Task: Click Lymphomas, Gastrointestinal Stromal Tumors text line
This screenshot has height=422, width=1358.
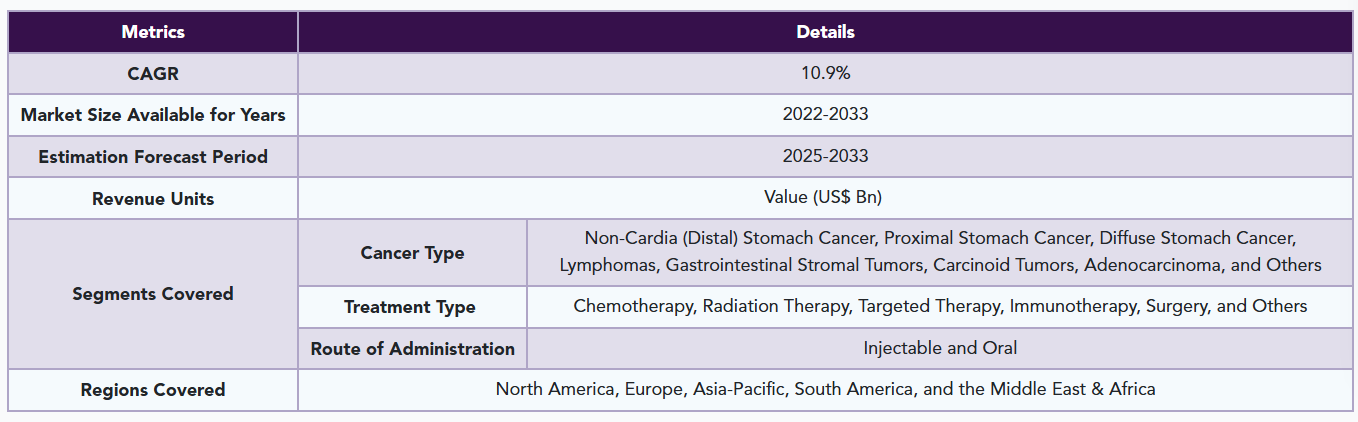Action: coord(940,266)
